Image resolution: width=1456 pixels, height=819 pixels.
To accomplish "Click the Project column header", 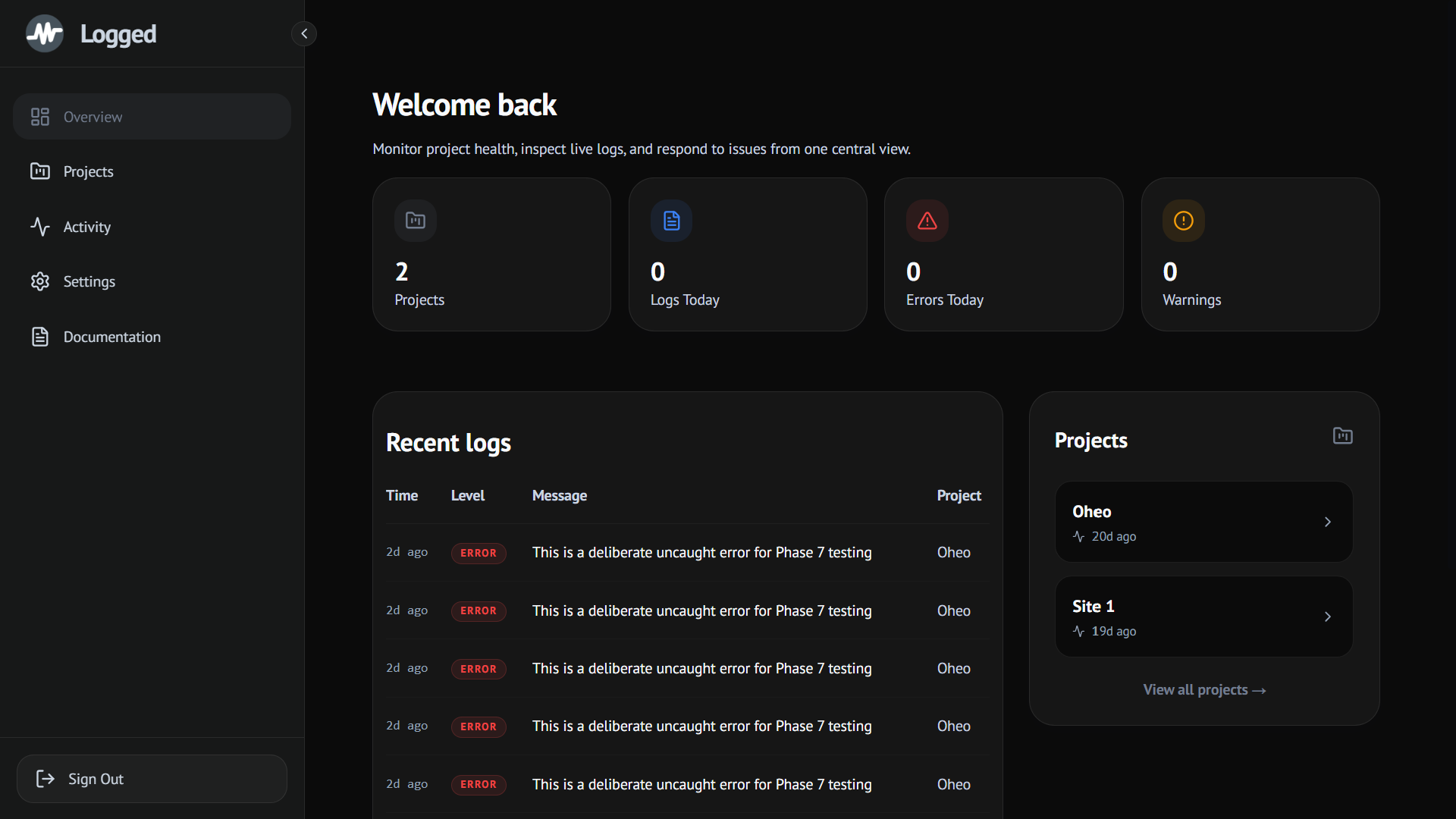I will [x=959, y=495].
